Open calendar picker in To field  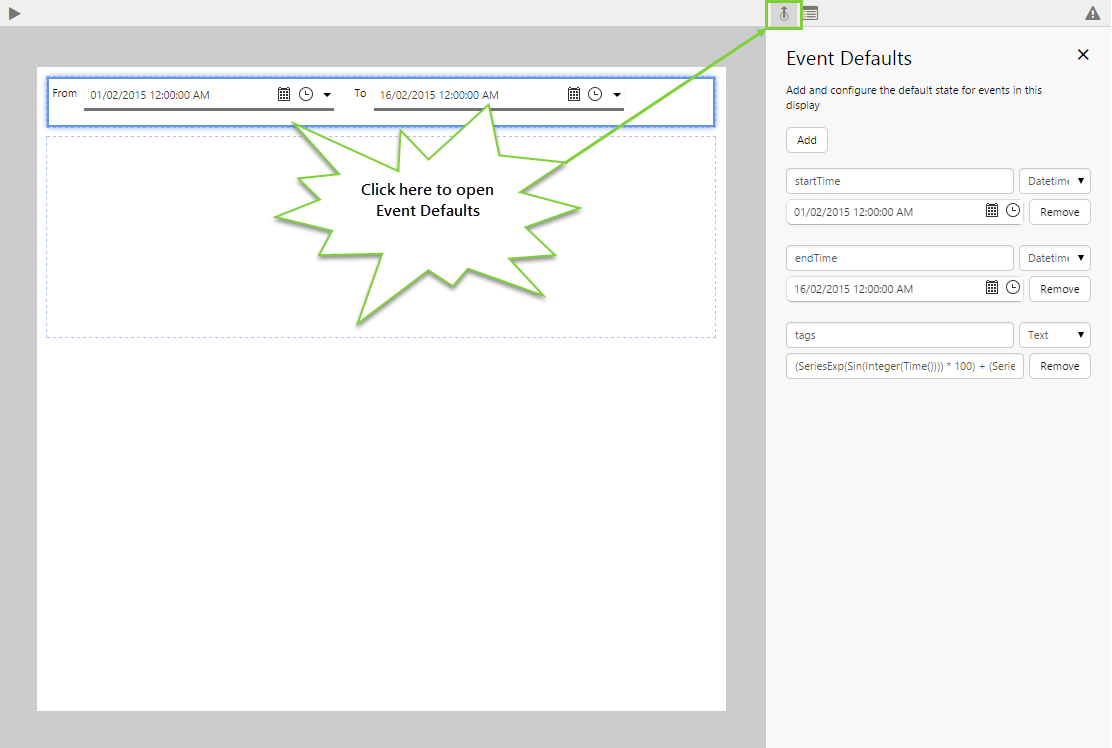(x=574, y=94)
